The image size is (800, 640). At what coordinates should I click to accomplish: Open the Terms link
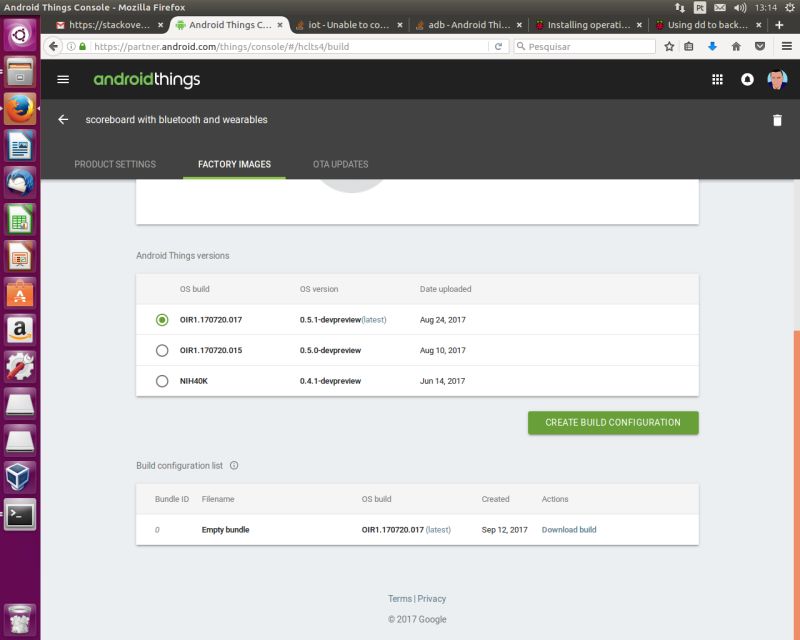click(399, 599)
